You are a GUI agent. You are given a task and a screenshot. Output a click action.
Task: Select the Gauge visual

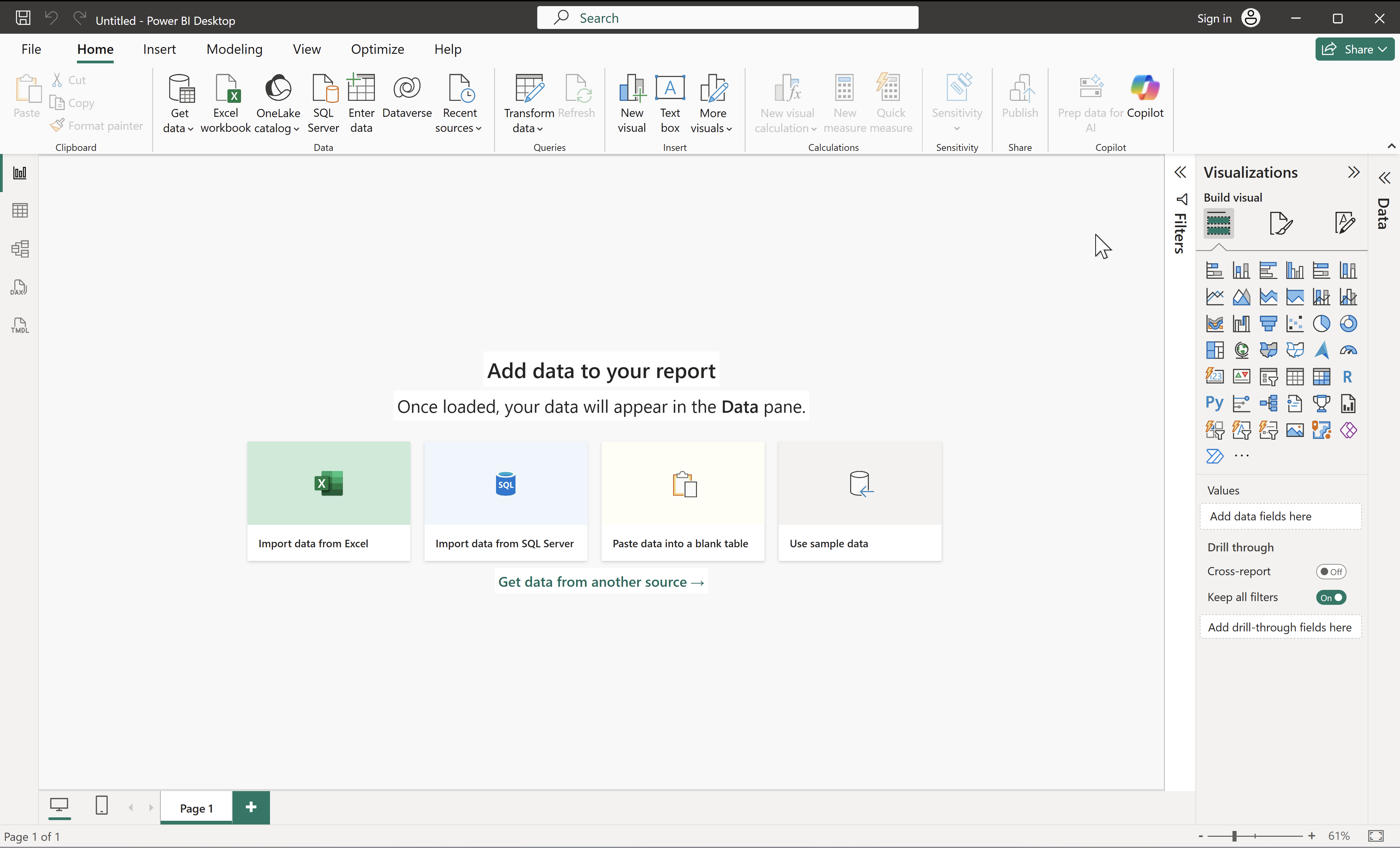(1348, 350)
